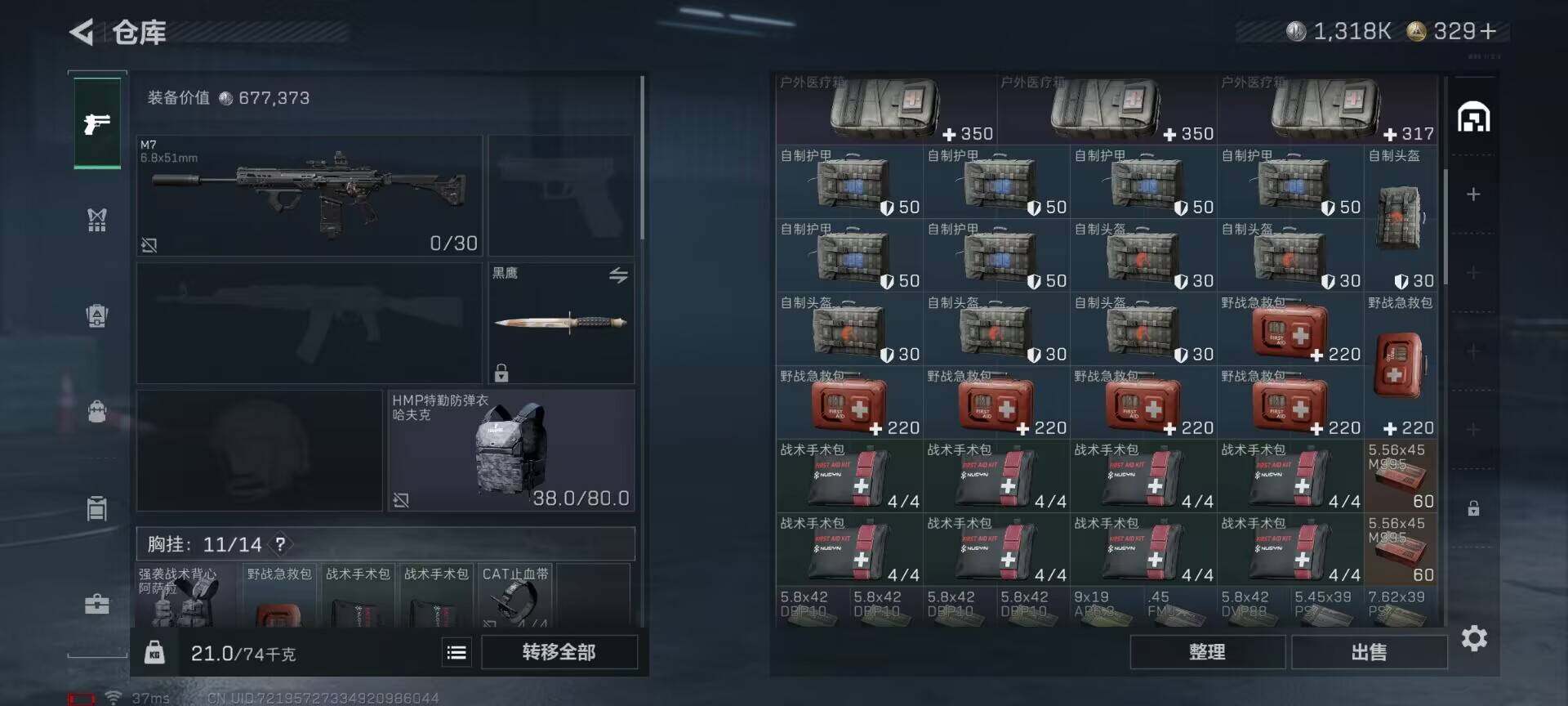Click the 转移全部 button
This screenshot has height=706, width=1568.
click(559, 652)
